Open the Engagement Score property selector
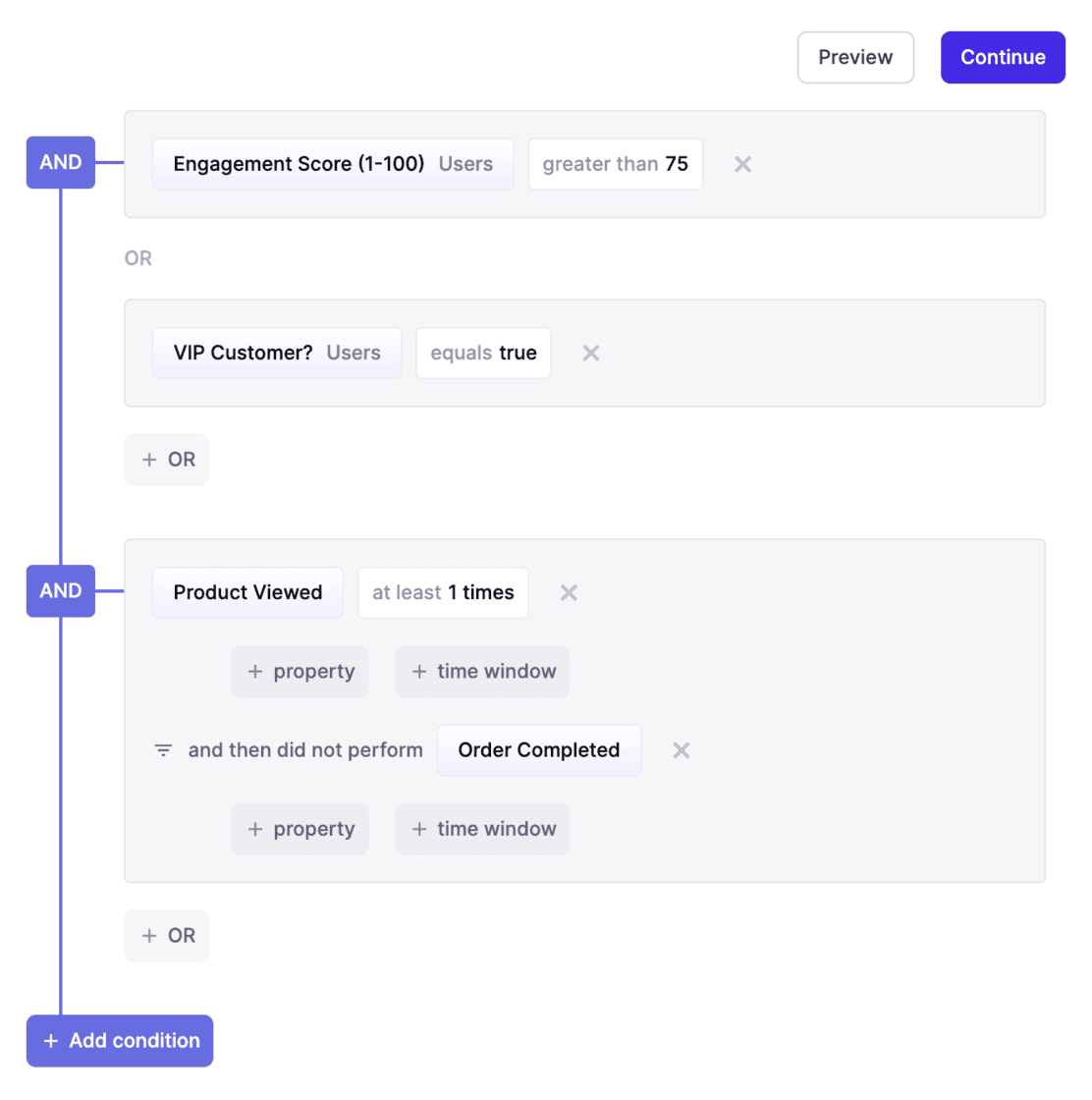 333,164
